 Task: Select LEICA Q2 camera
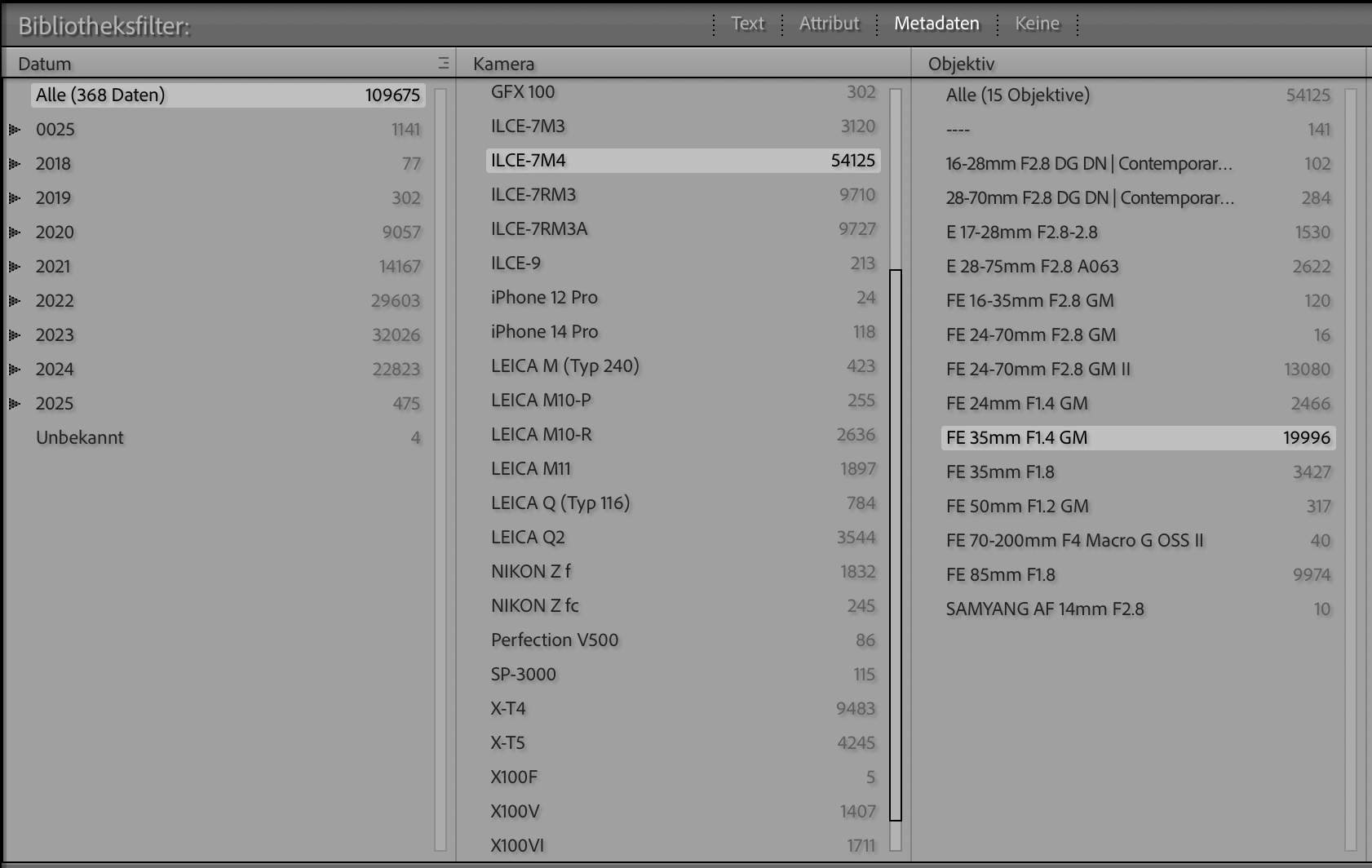(x=684, y=537)
